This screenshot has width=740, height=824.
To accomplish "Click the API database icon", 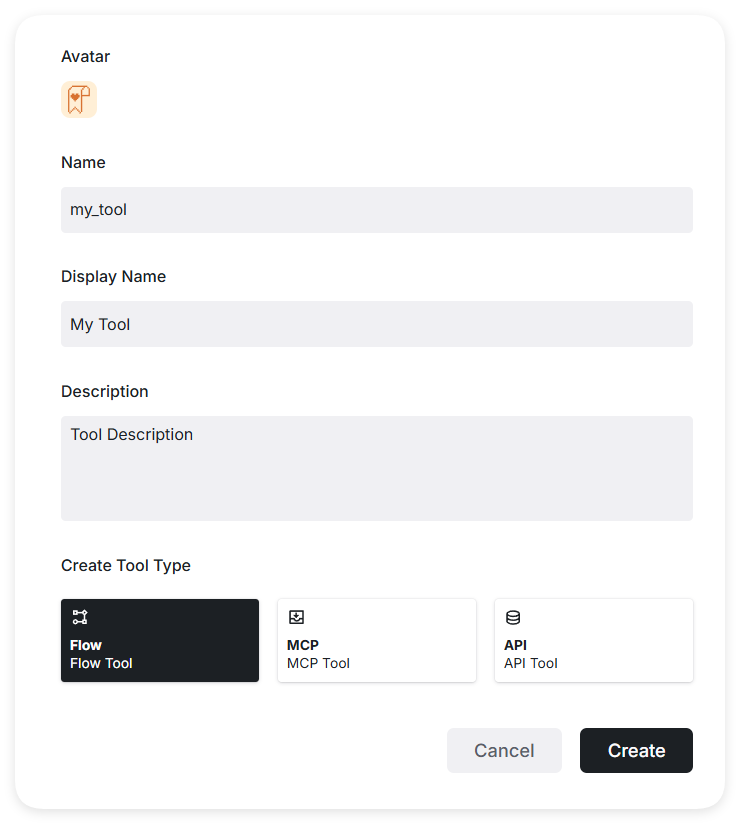I will [513, 617].
